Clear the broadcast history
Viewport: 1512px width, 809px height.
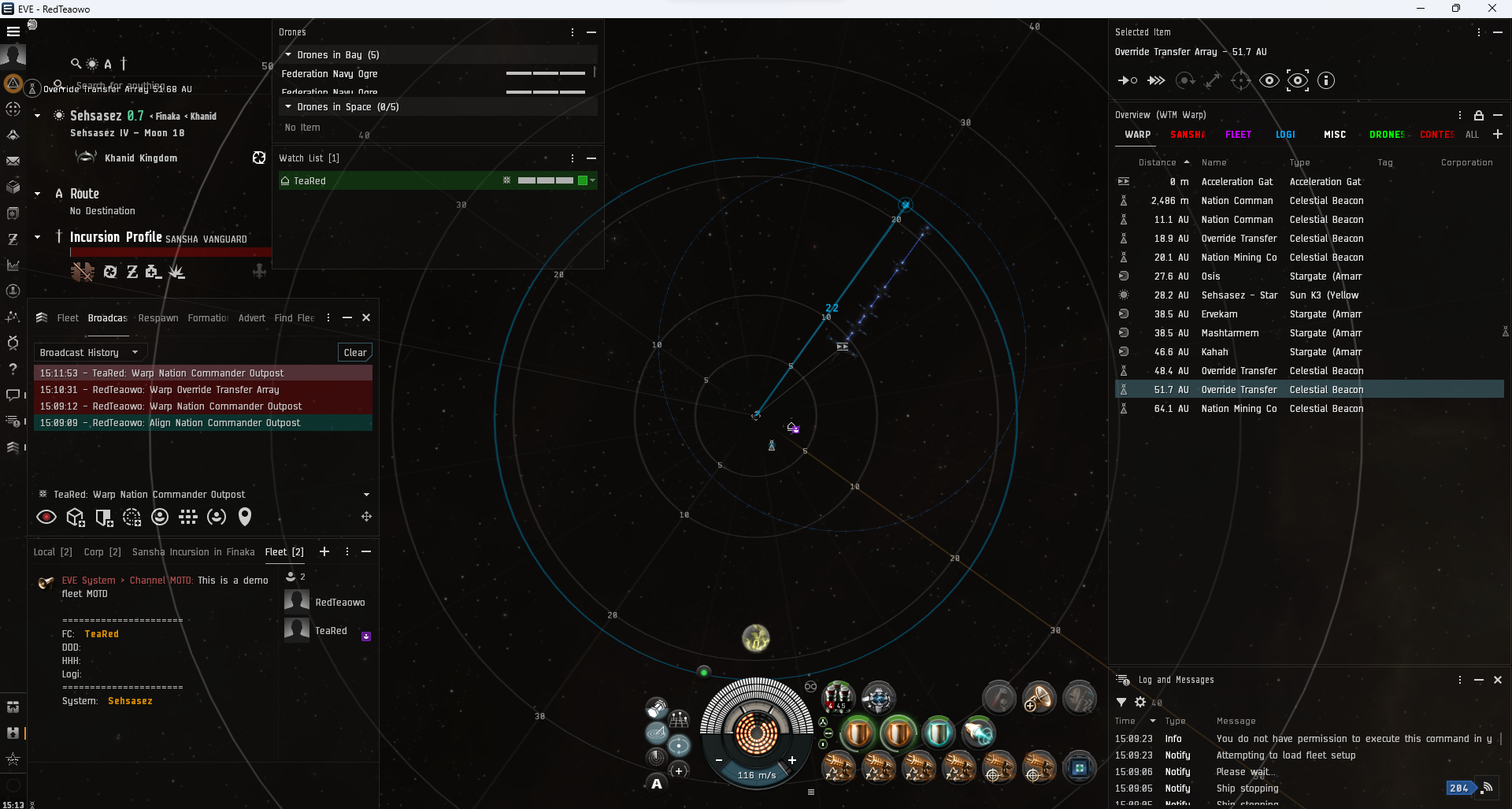point(355,352)
